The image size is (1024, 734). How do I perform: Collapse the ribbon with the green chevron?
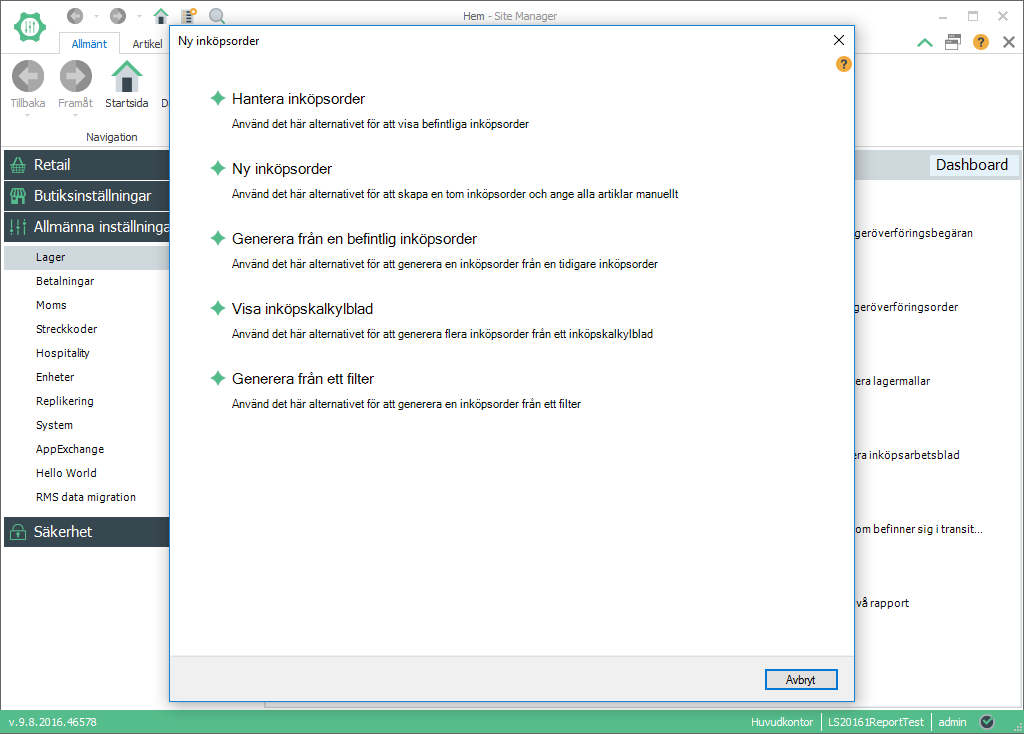[925, 42]
